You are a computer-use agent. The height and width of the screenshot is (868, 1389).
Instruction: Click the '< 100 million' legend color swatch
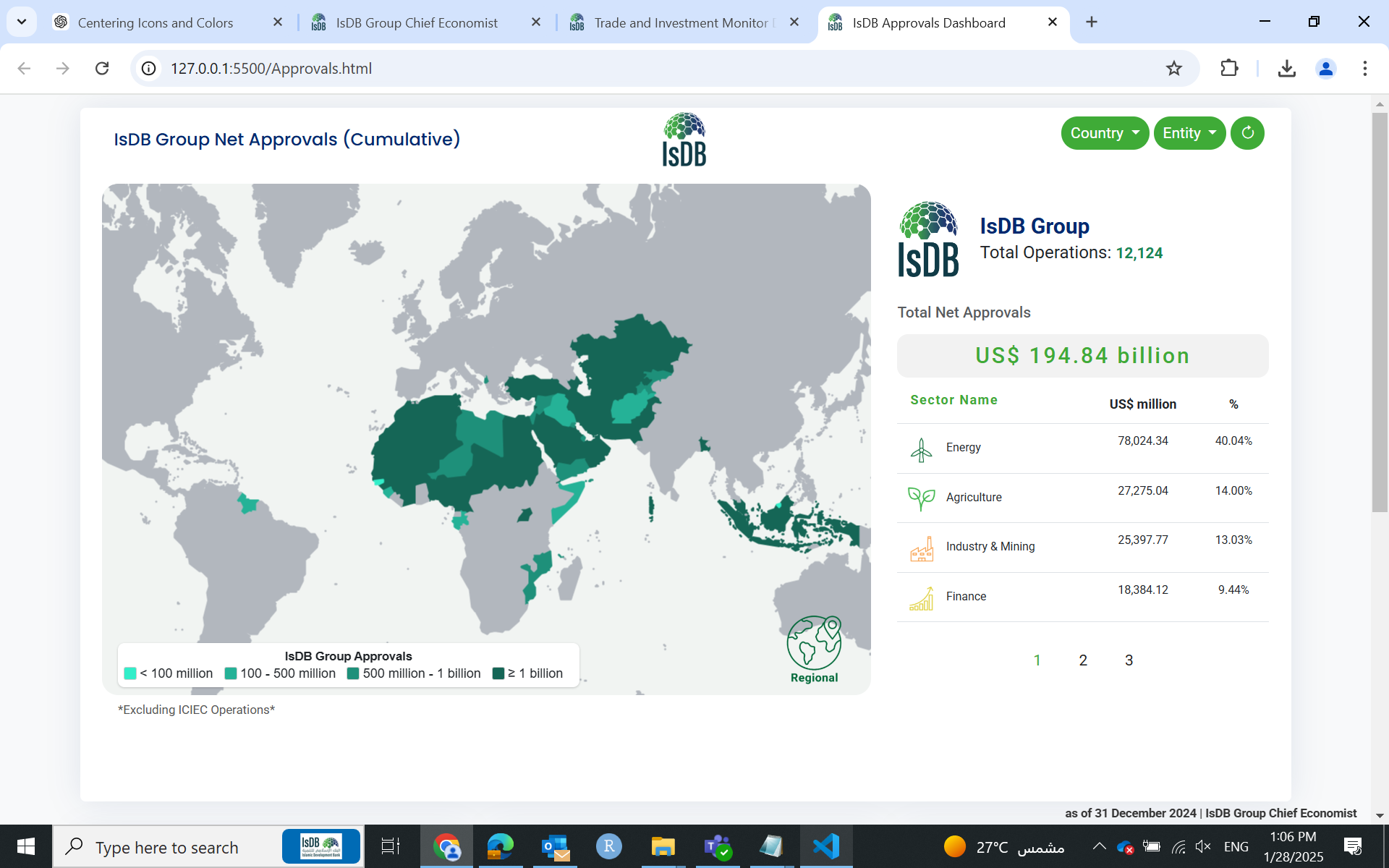click(x=130, y=673)
